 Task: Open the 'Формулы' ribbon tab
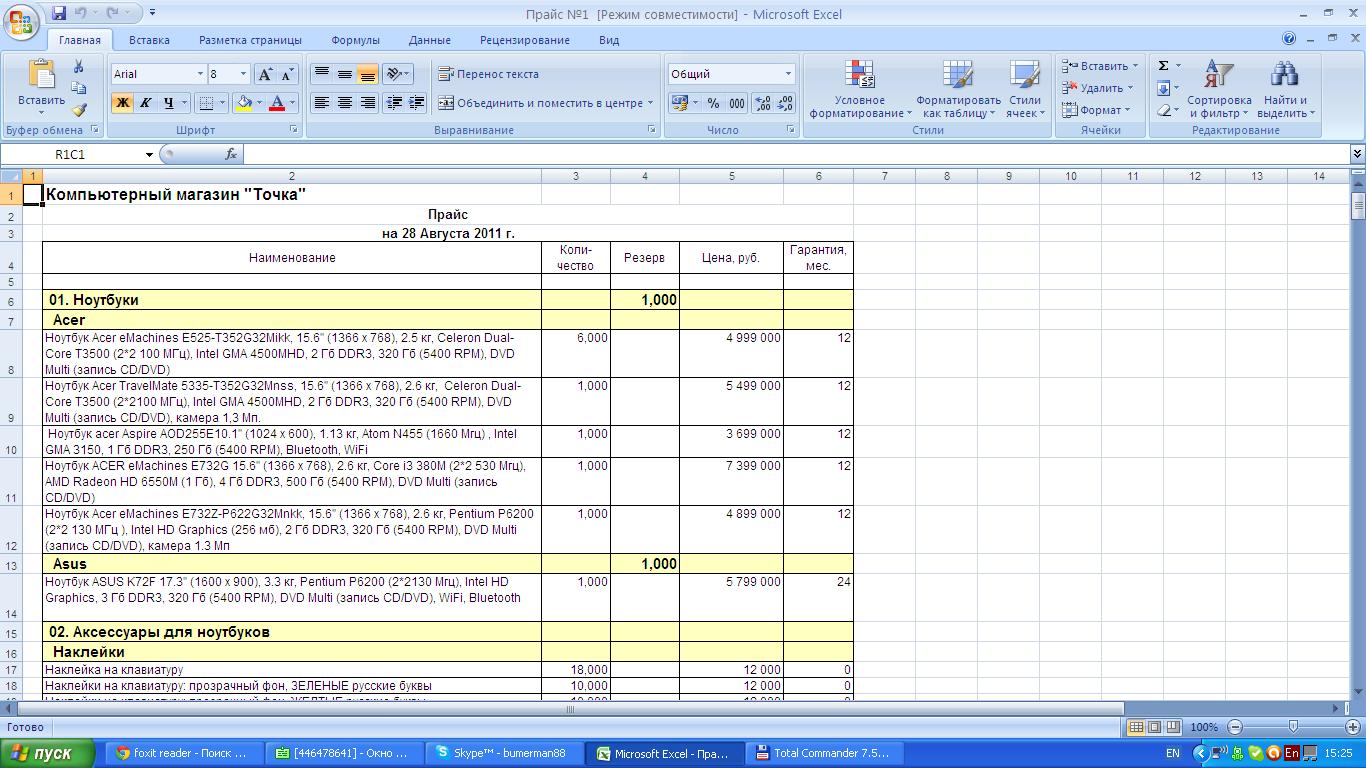pos(356,40)
